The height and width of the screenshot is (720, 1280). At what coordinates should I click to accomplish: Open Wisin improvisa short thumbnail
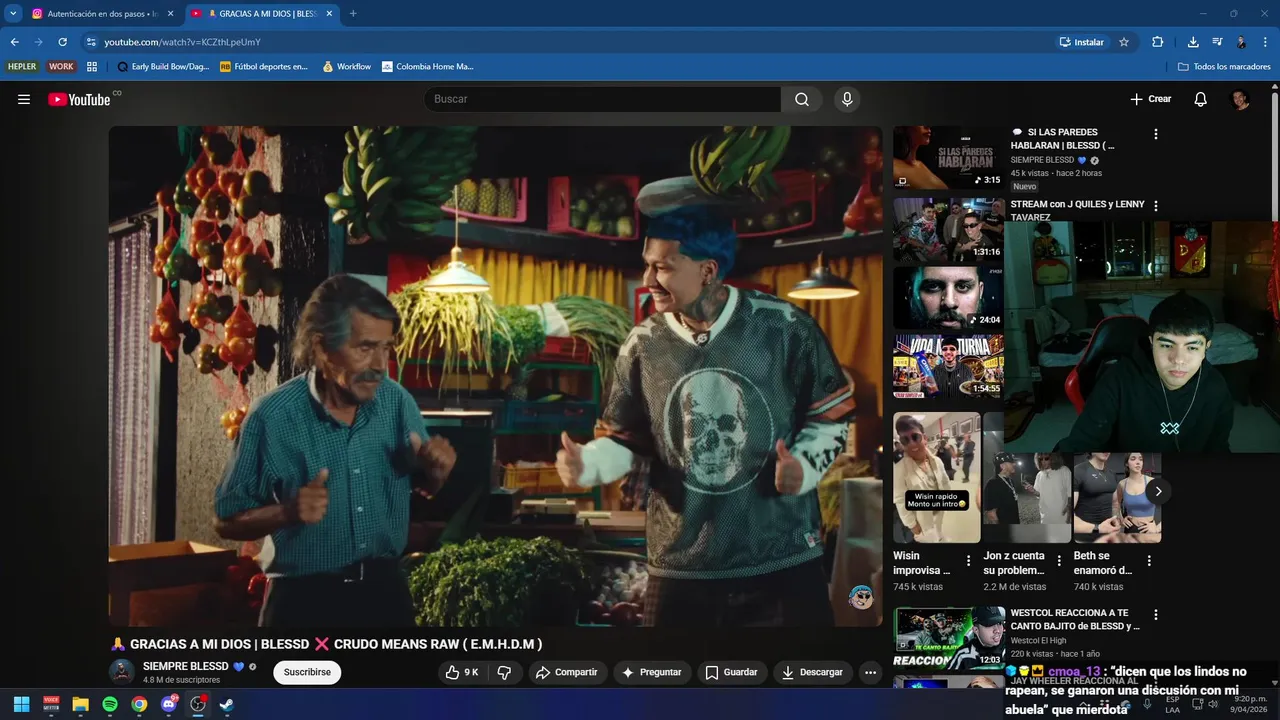pyautogui.click(x=937, y=478)
